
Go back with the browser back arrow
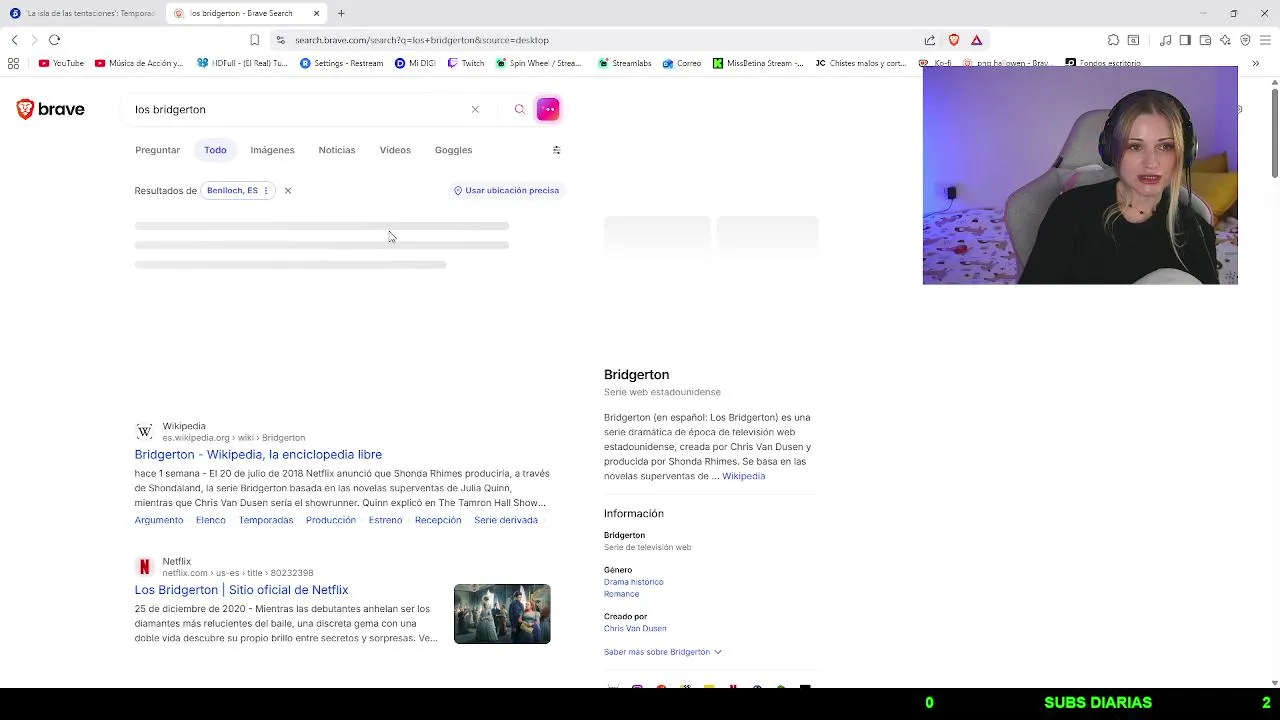click(15, 40)
